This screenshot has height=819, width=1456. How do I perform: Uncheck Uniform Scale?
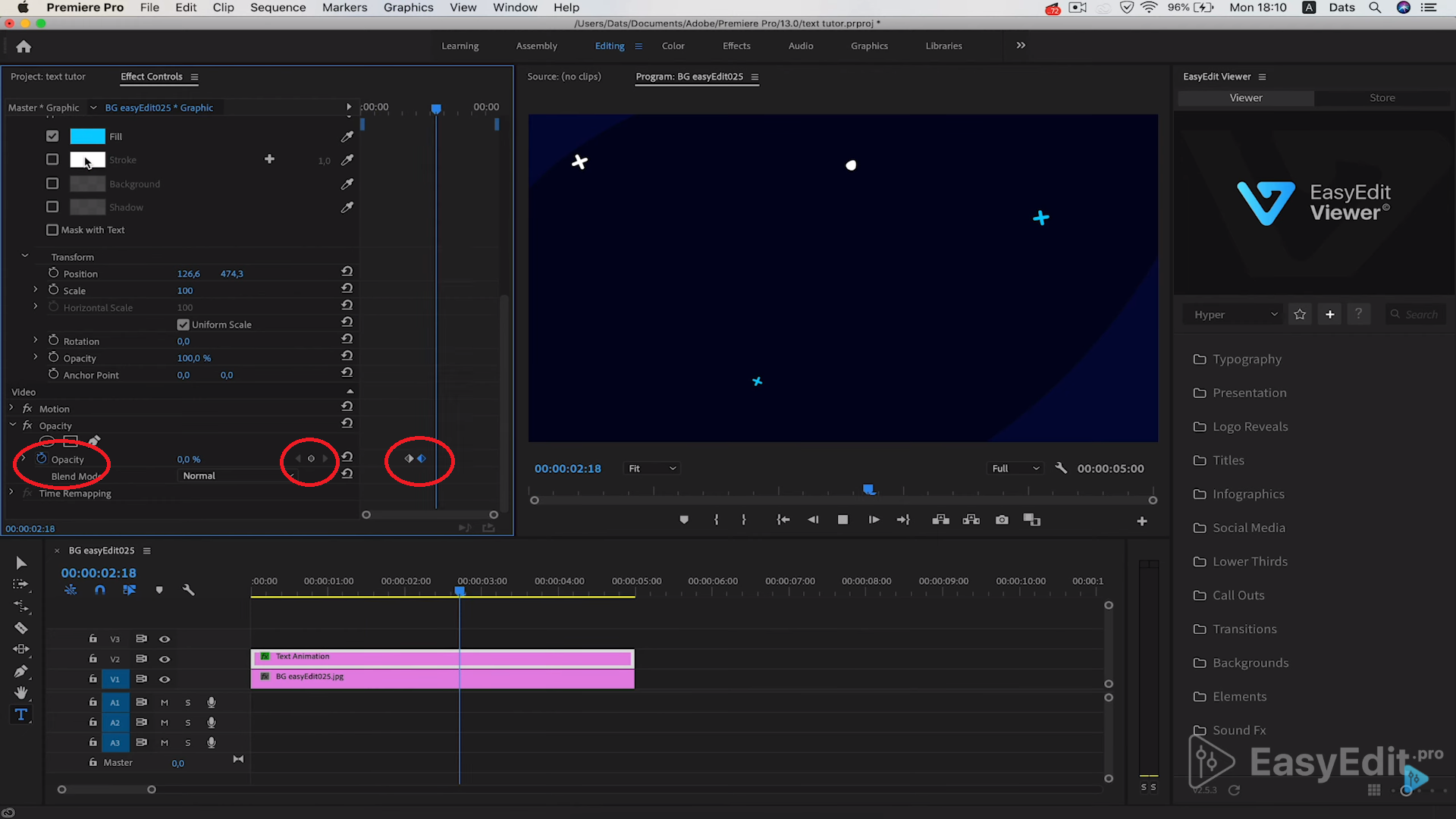click(x=183, y=325)
